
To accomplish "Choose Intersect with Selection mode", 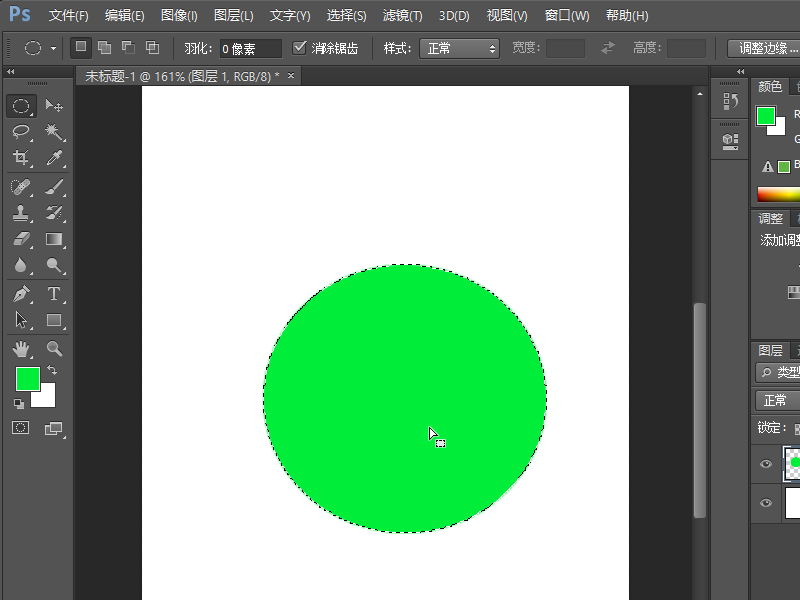I will pyautogui.click(x=153, y=47).
